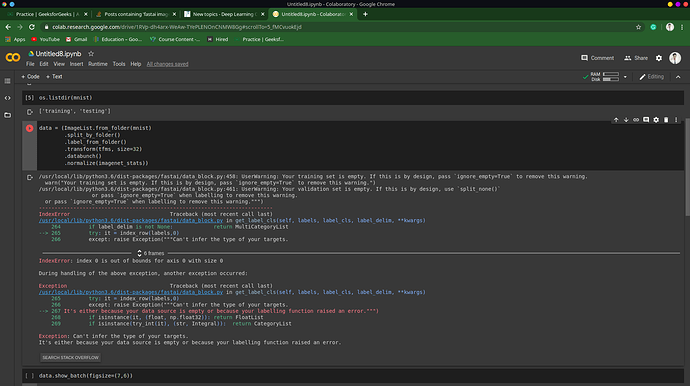Open the Google account avatar in Colab
The height and width of the screenshot is (386, 690).
(675, 58)
